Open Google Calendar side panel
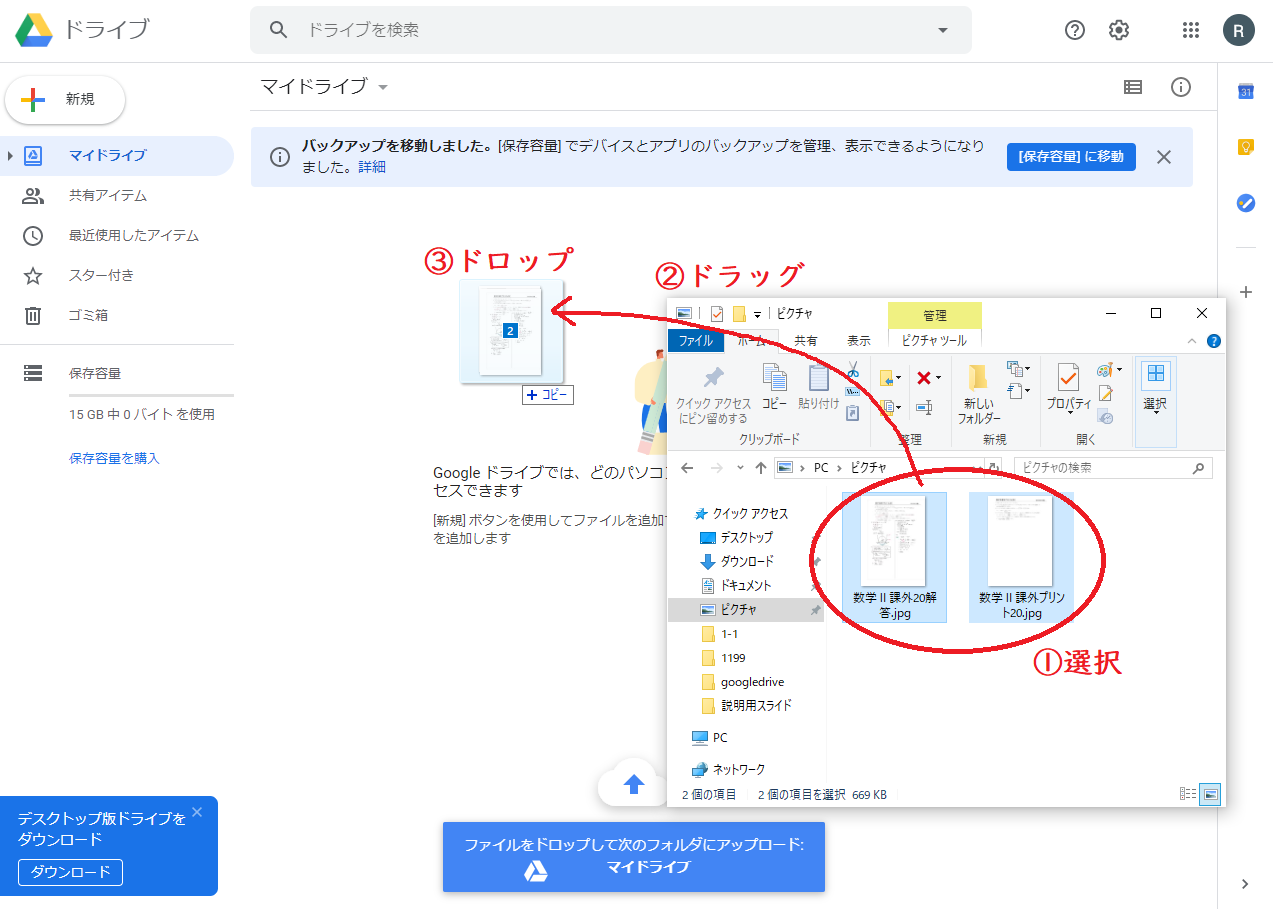 click(1246, 92)
